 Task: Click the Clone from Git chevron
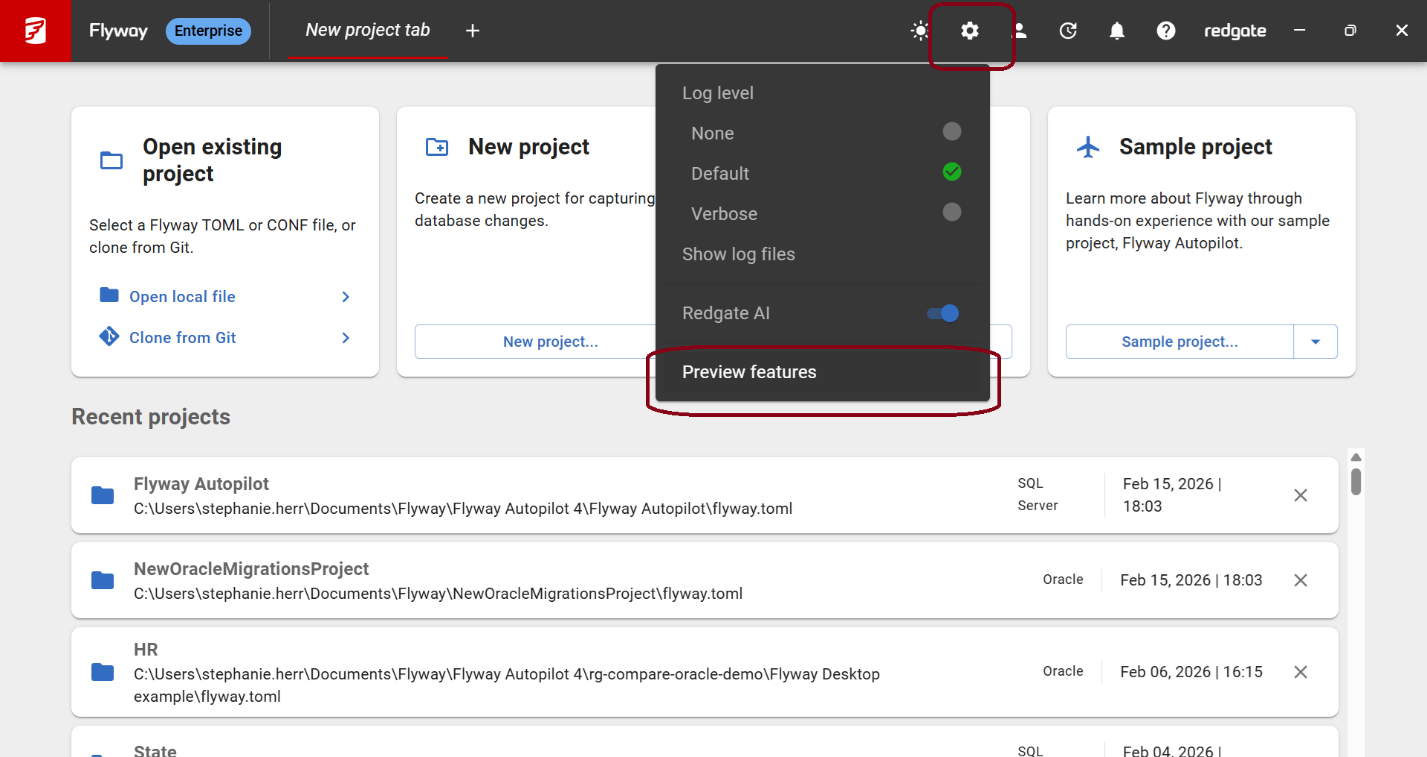click(x=346, y=338)
